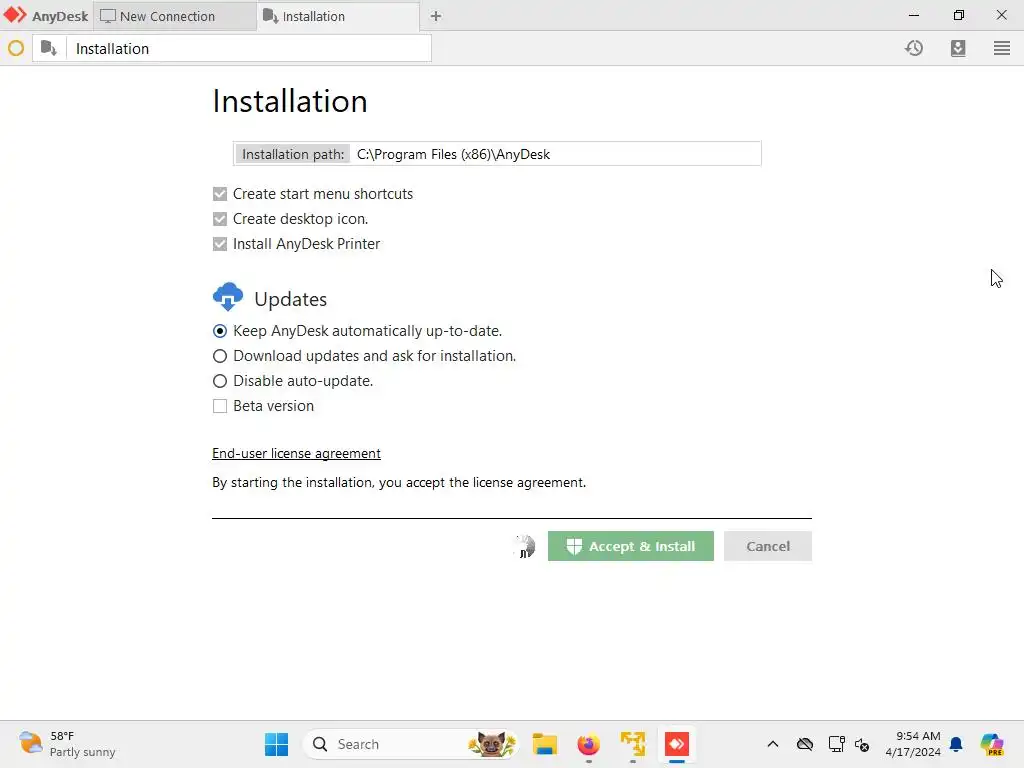Enable the Beta version checkbox
Viewport: 1024px width, 768px height.
pyautogui.click(x=220, y=406)
